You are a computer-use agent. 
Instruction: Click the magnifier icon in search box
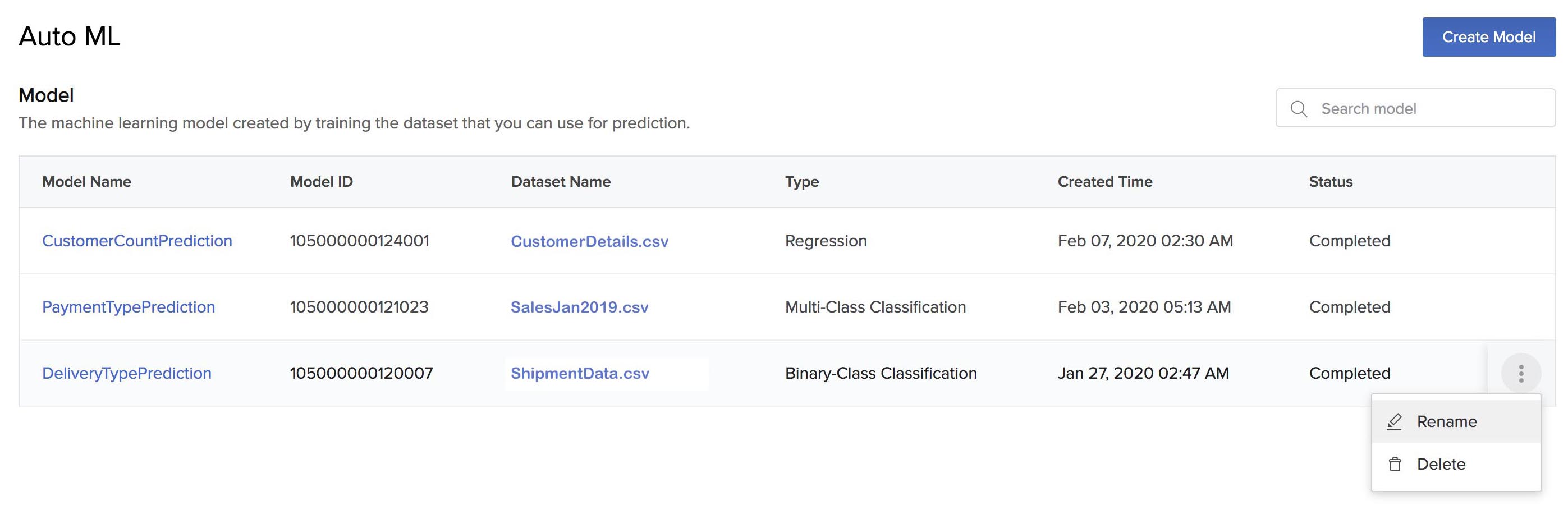click(x=1299, y=109)
